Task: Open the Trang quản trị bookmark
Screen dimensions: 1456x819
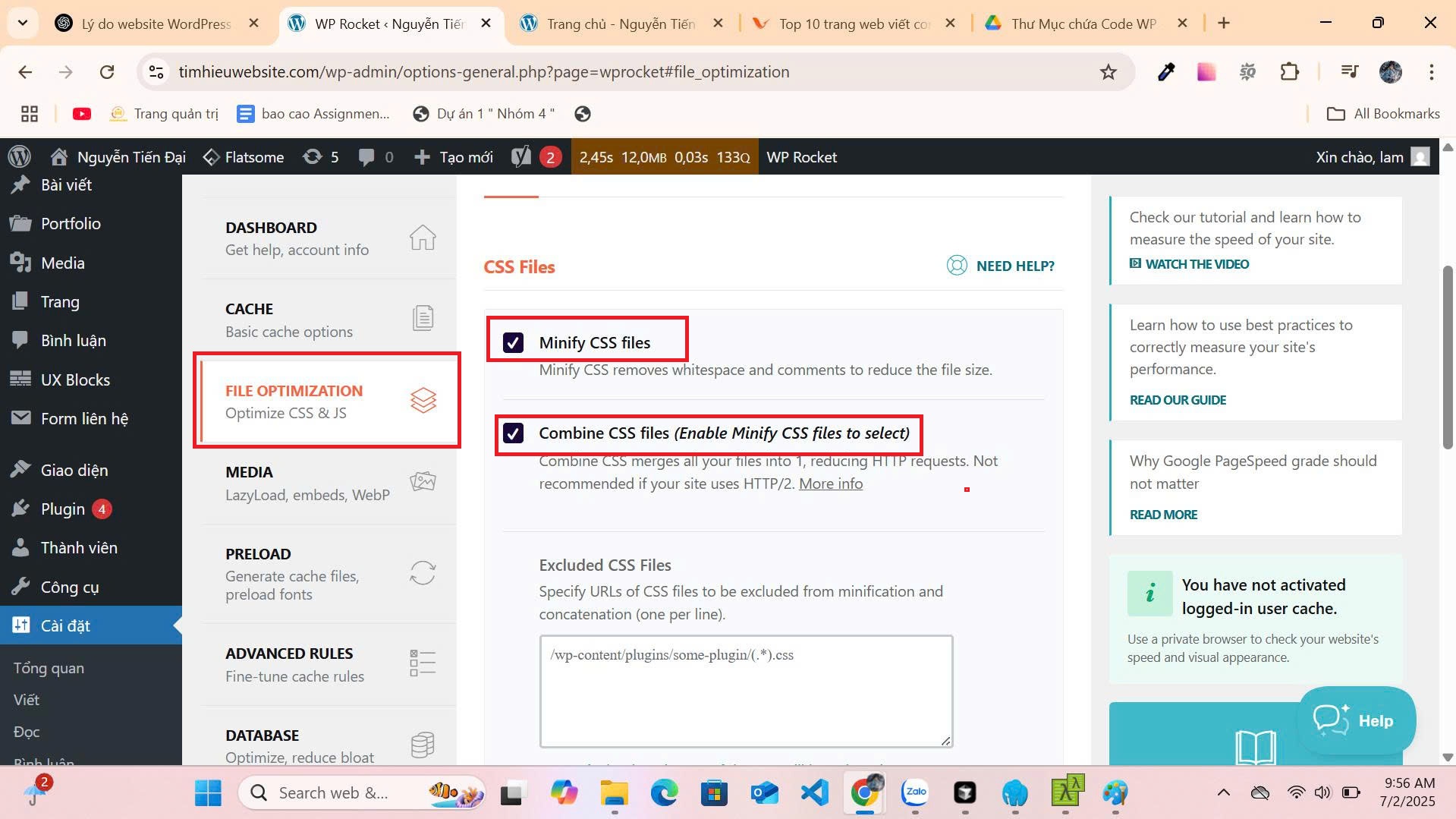Action: click(x=164, y=114)
